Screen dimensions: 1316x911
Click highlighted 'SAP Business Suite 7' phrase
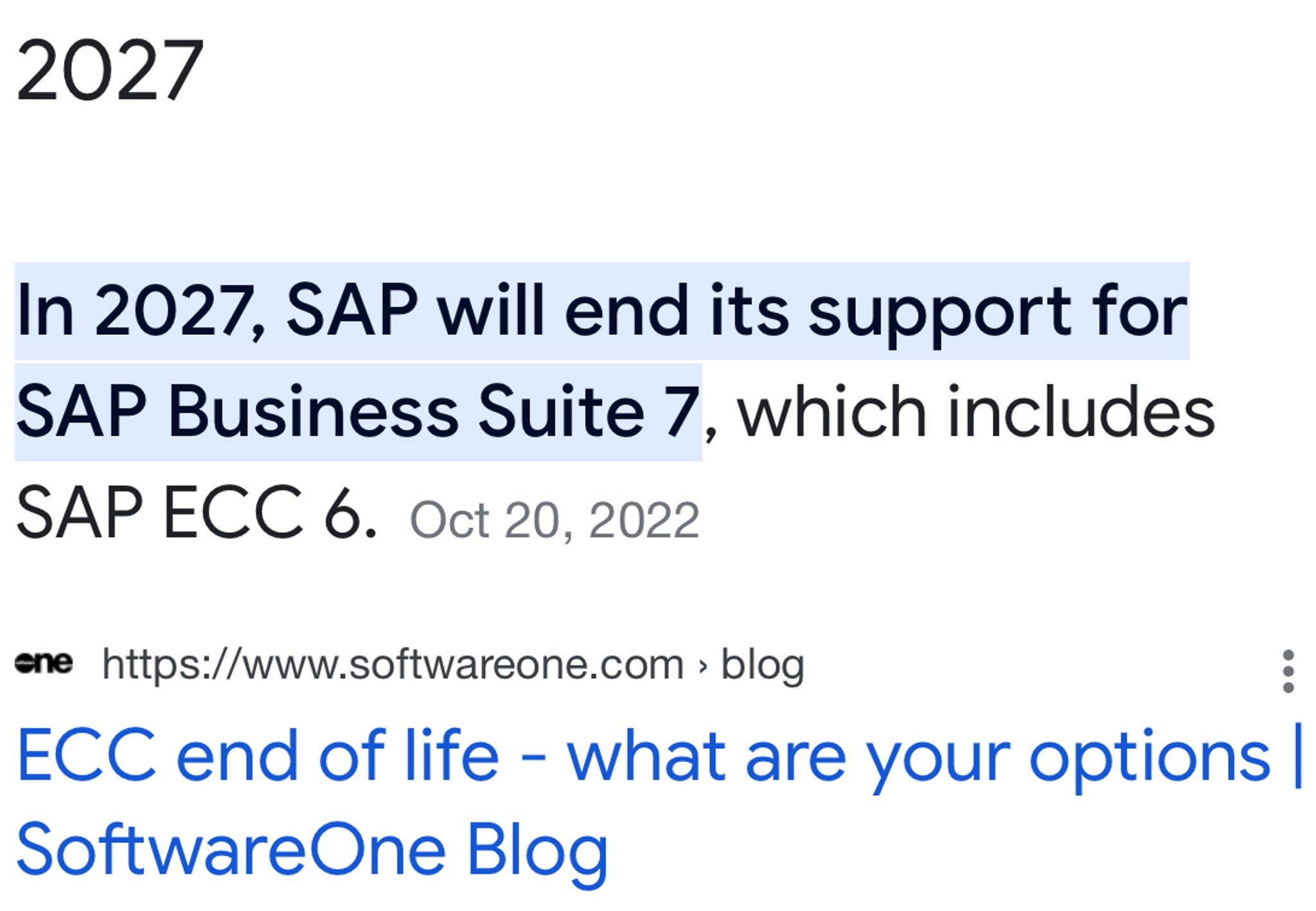click(x=358, y=411)
